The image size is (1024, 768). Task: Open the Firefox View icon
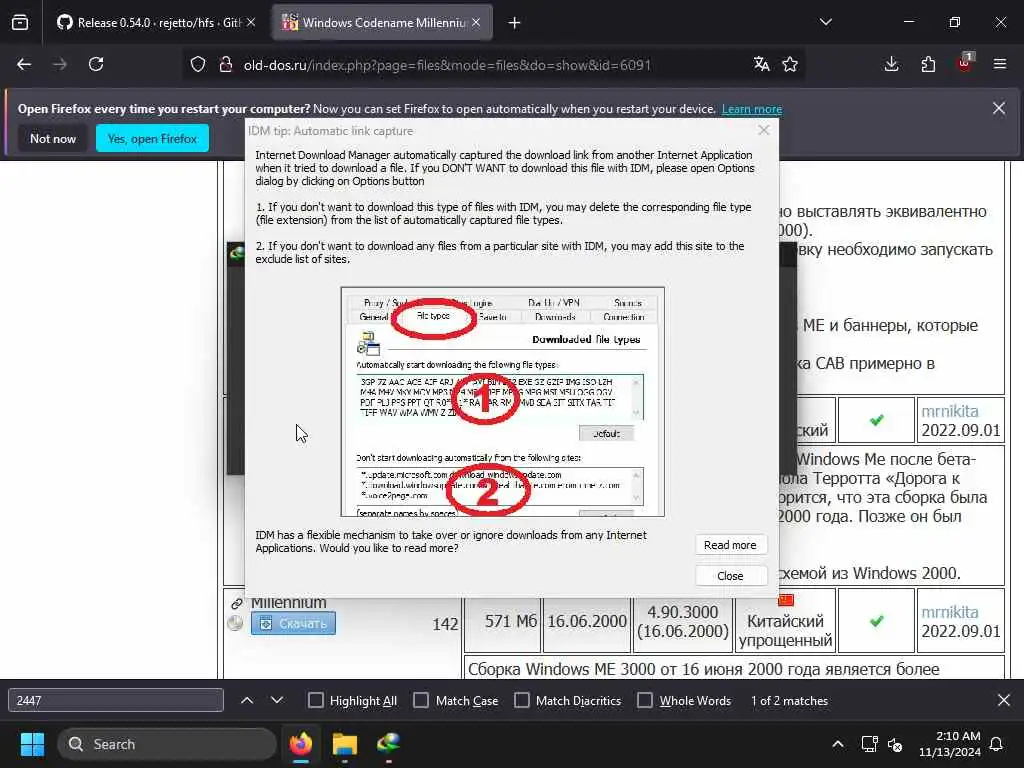point(20,23)
